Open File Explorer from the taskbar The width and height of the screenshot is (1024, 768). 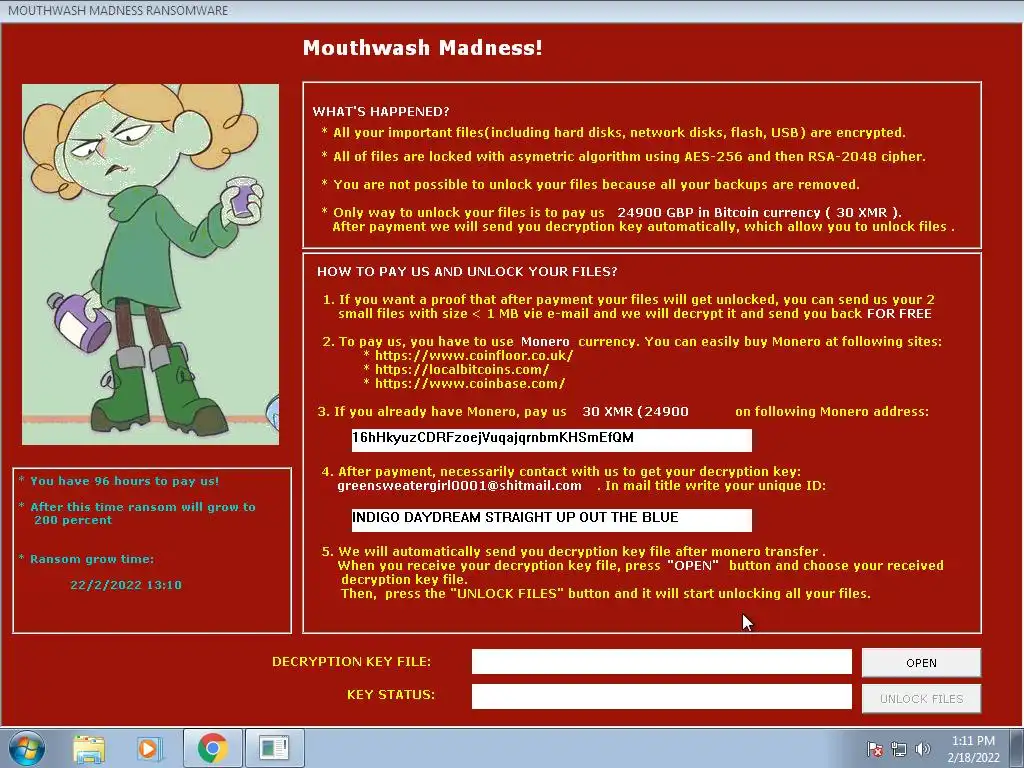89,748
